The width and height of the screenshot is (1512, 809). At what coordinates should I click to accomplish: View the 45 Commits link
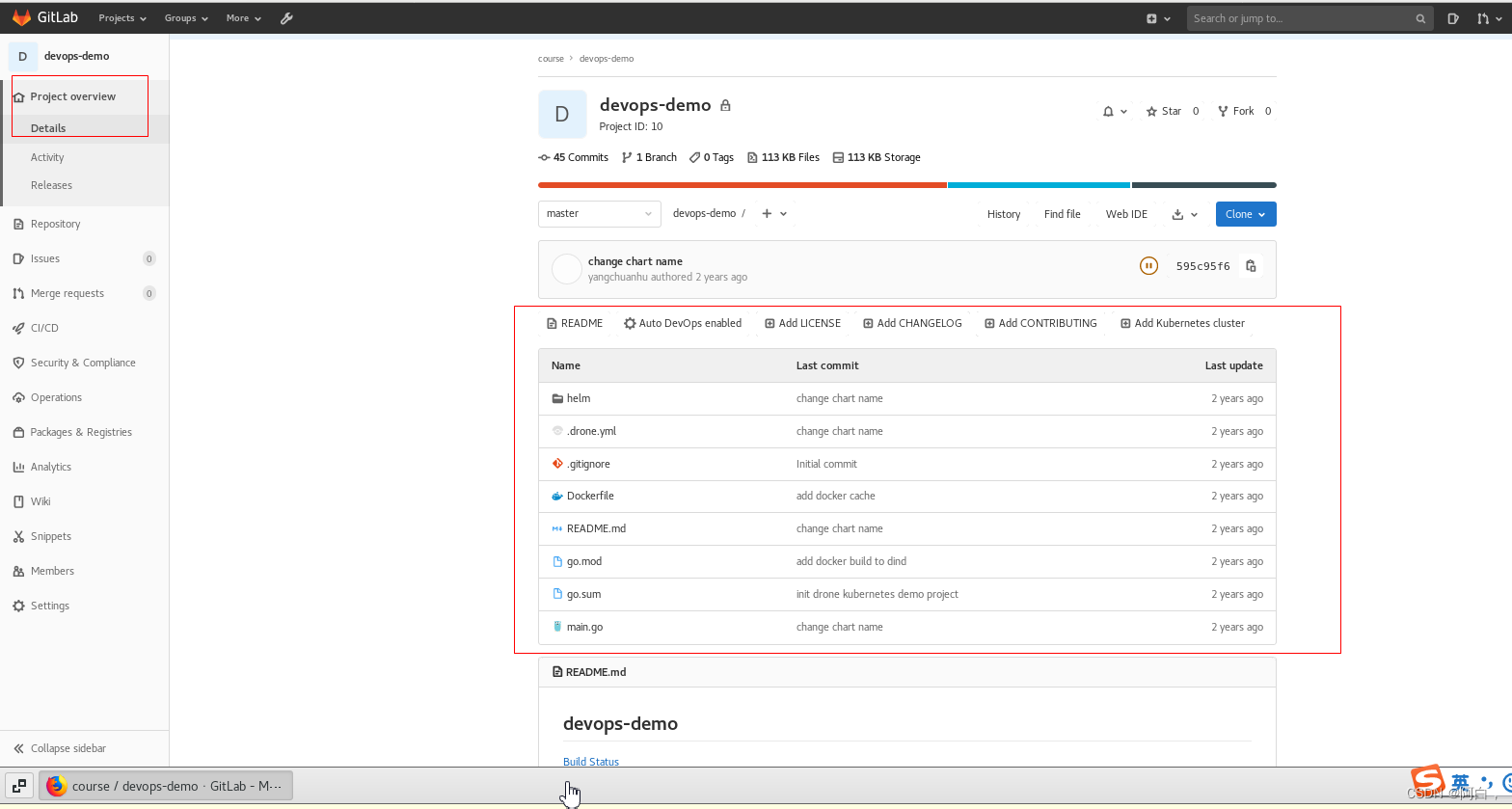[574, 157]
